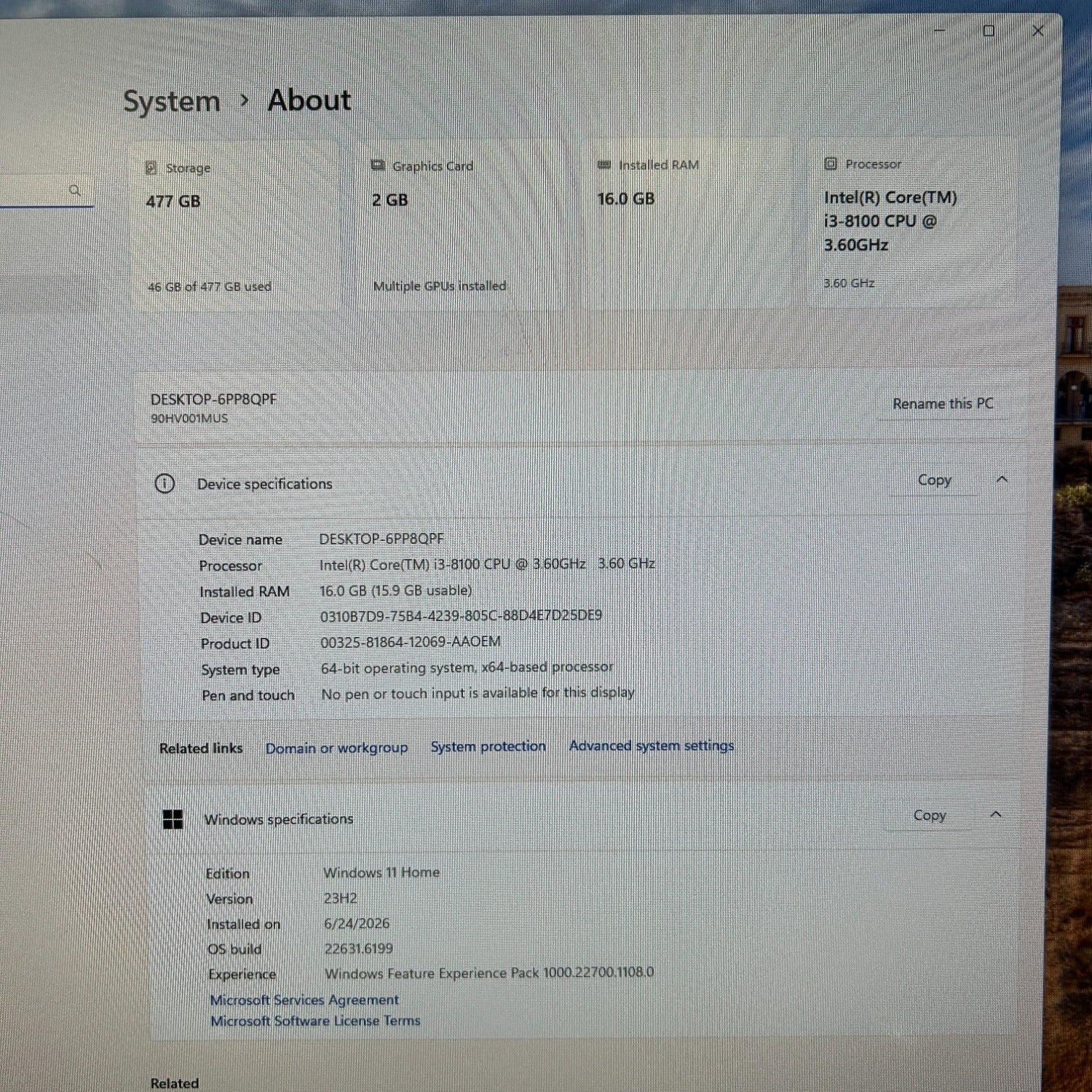
Task: Click the Processor card icon
Action: 831,164
